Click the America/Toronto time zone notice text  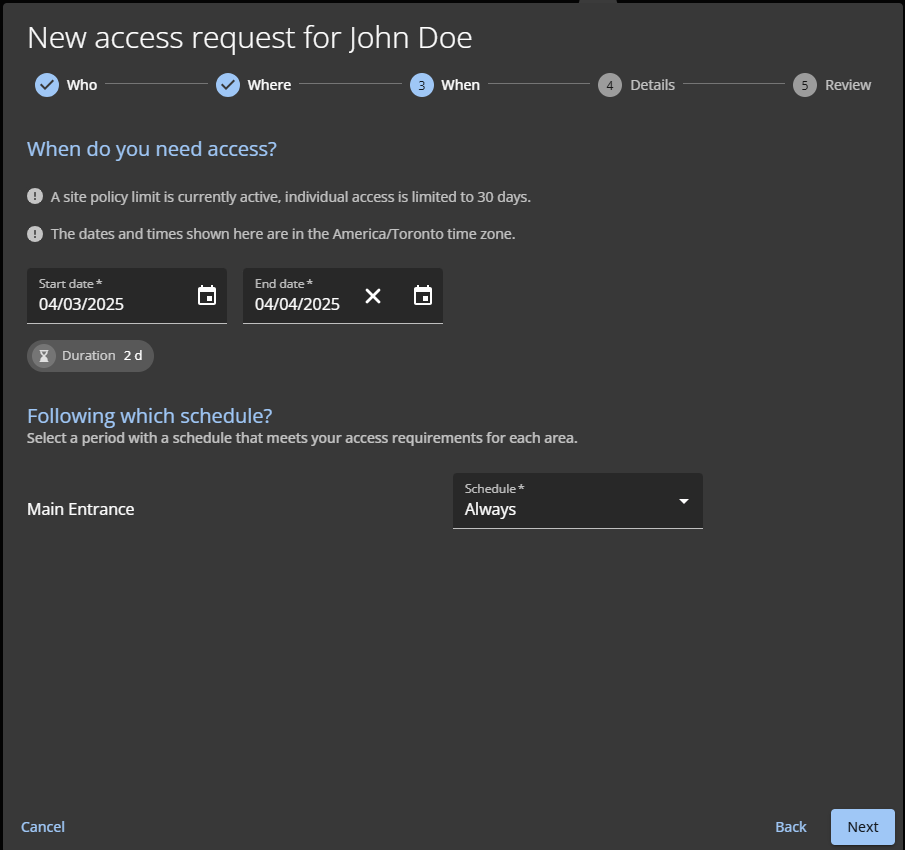click(283, 234)
